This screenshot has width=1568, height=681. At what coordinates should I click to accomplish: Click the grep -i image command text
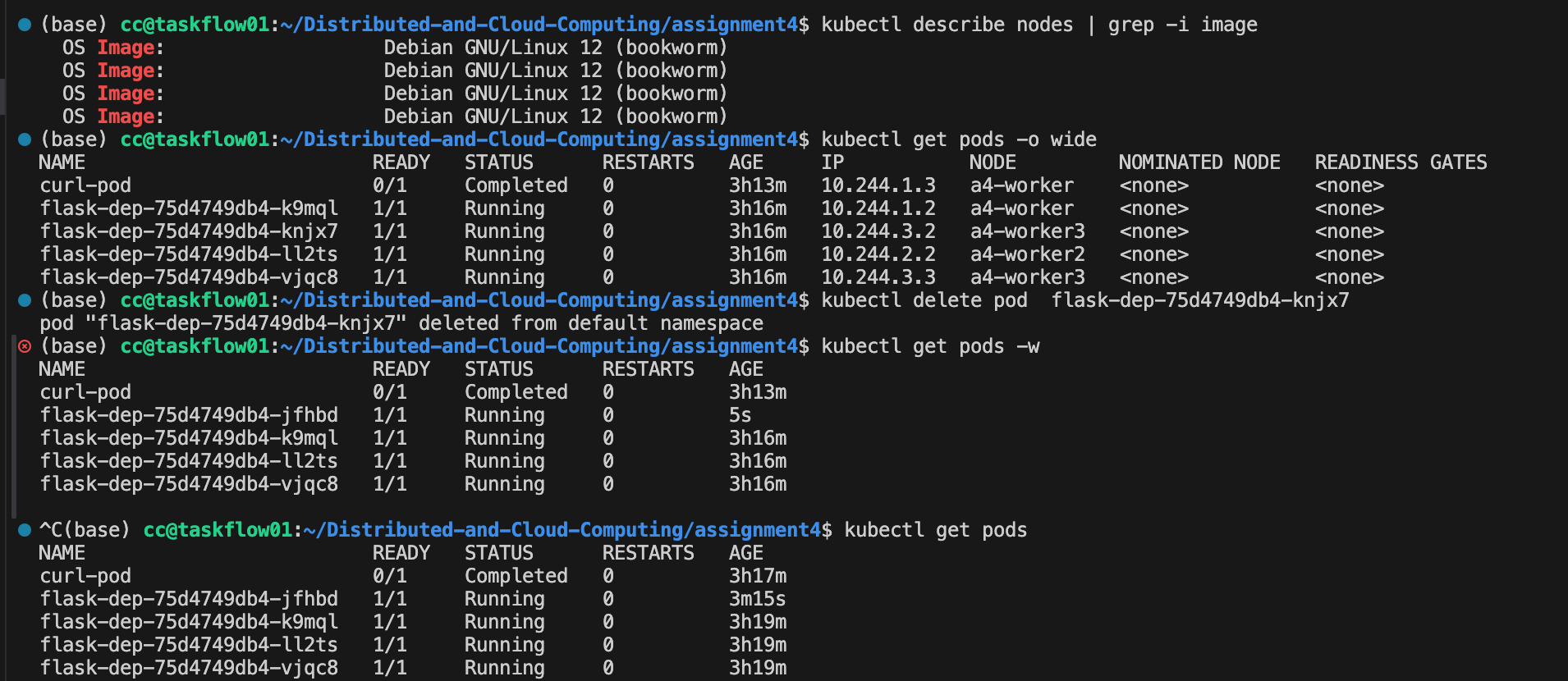[x=1182, y=25]
